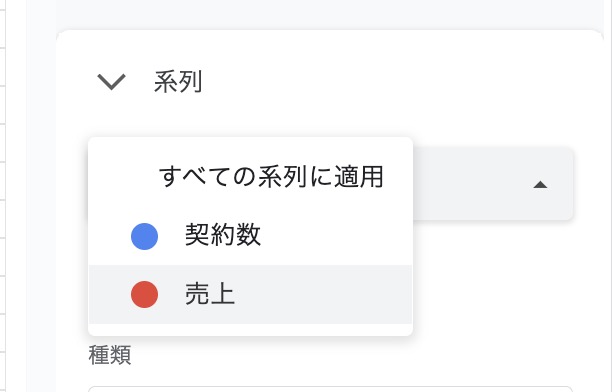The height and width of the screenshot is (392, 612).
Task: Click highlighted row right of 売上 text
Action: (323, 294)
